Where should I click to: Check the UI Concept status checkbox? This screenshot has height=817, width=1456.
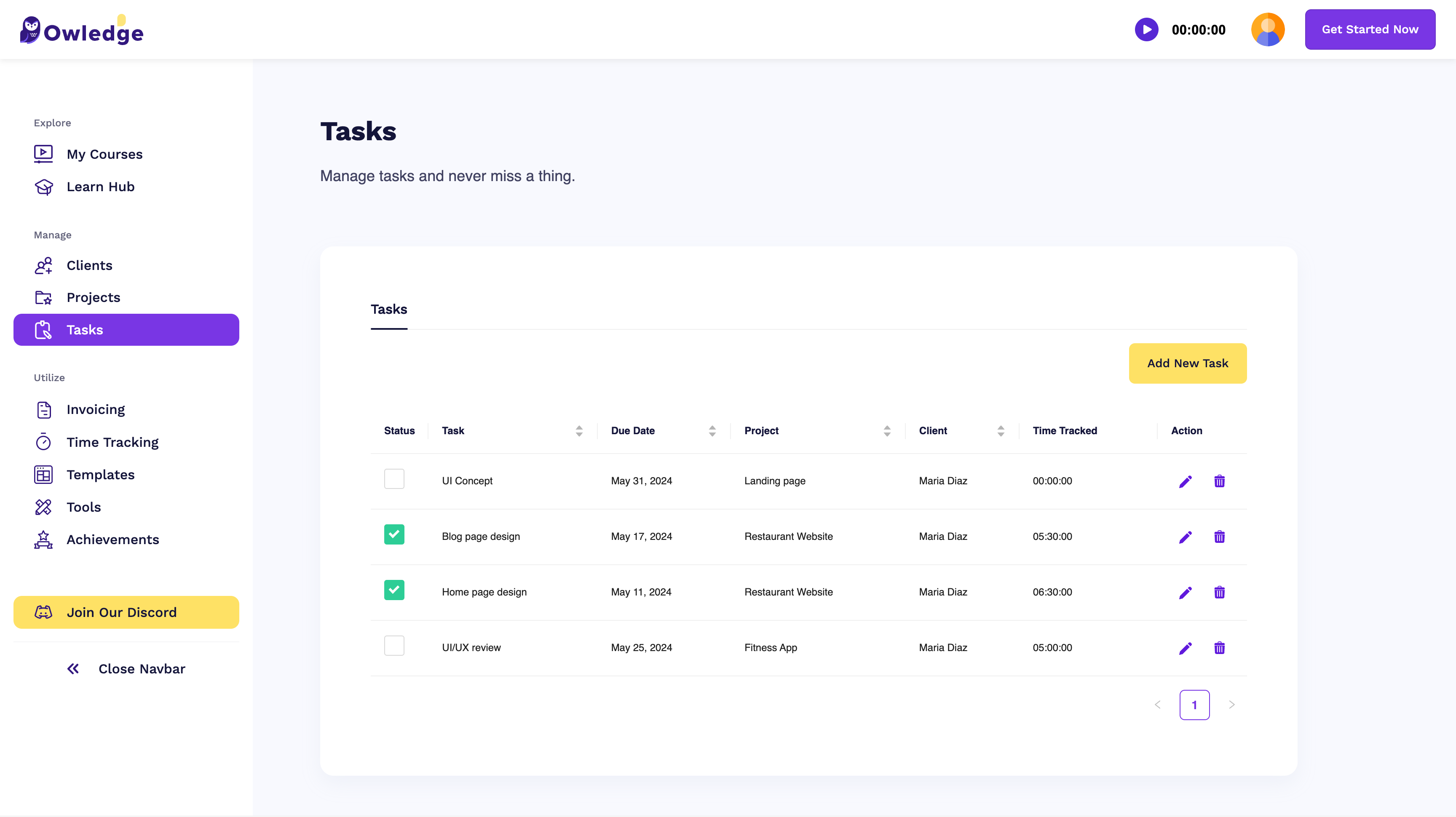tap(394, 479)
